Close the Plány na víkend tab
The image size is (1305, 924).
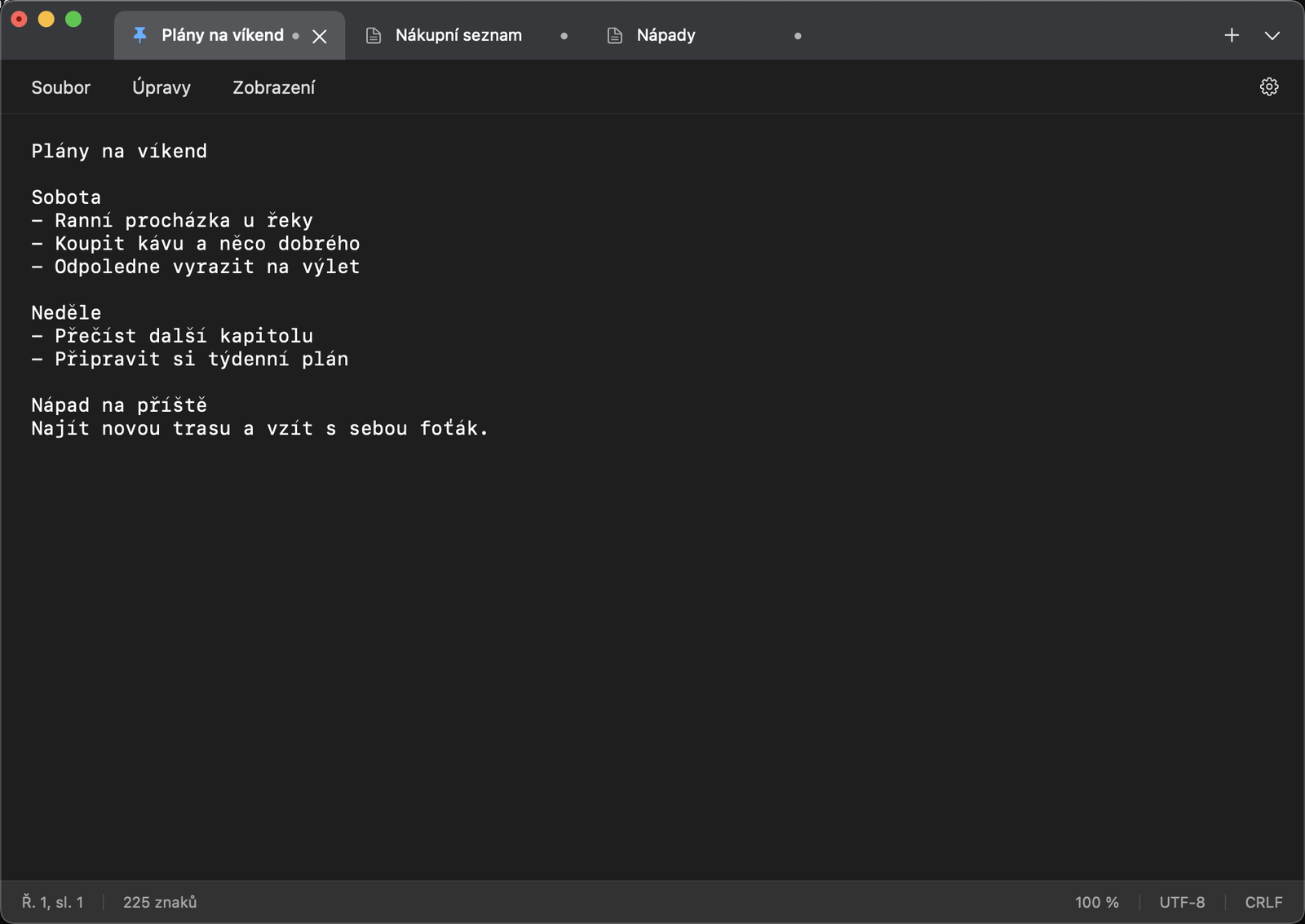coord(320,36)
